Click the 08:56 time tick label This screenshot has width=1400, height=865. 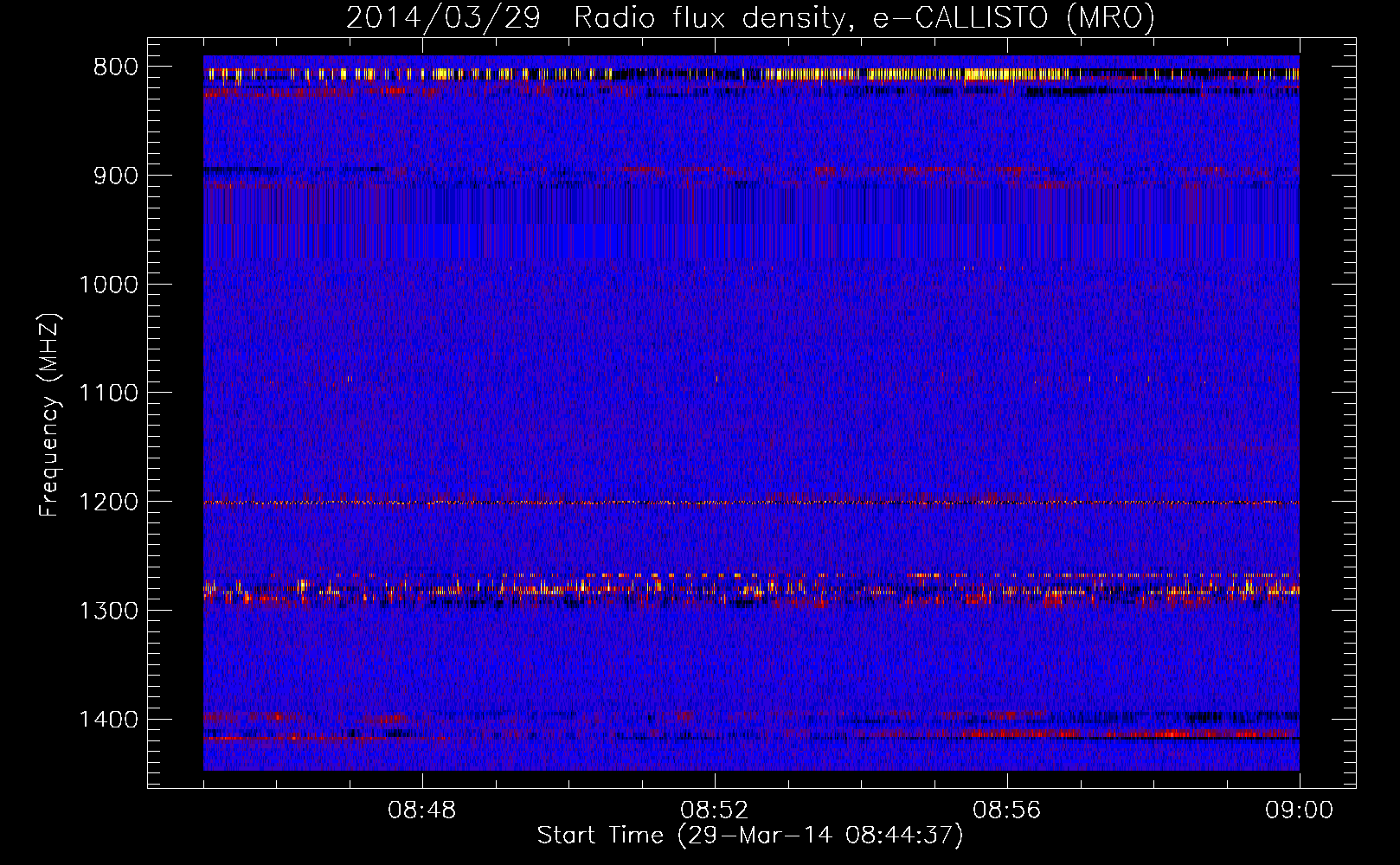1007,811
